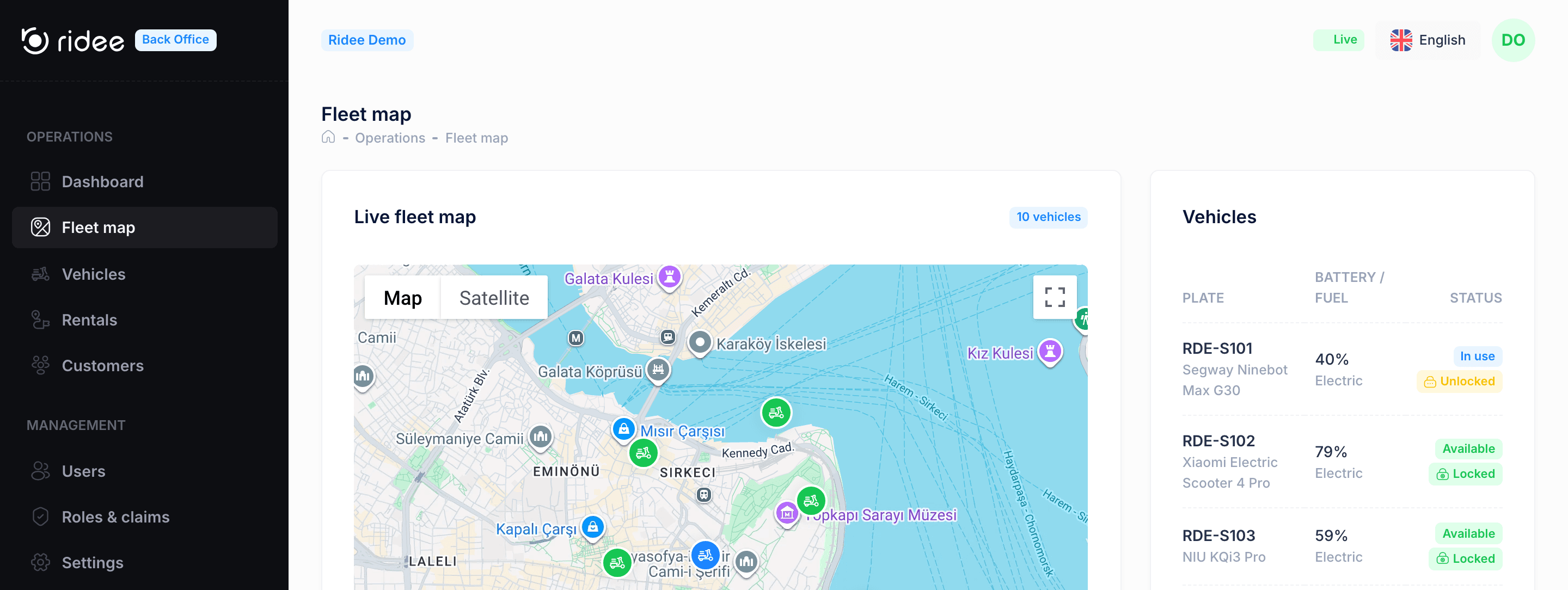The image size is (1568, 590).
Task: Click the tram stop marker near Sirkeci
Action: (x=703, y=495)
